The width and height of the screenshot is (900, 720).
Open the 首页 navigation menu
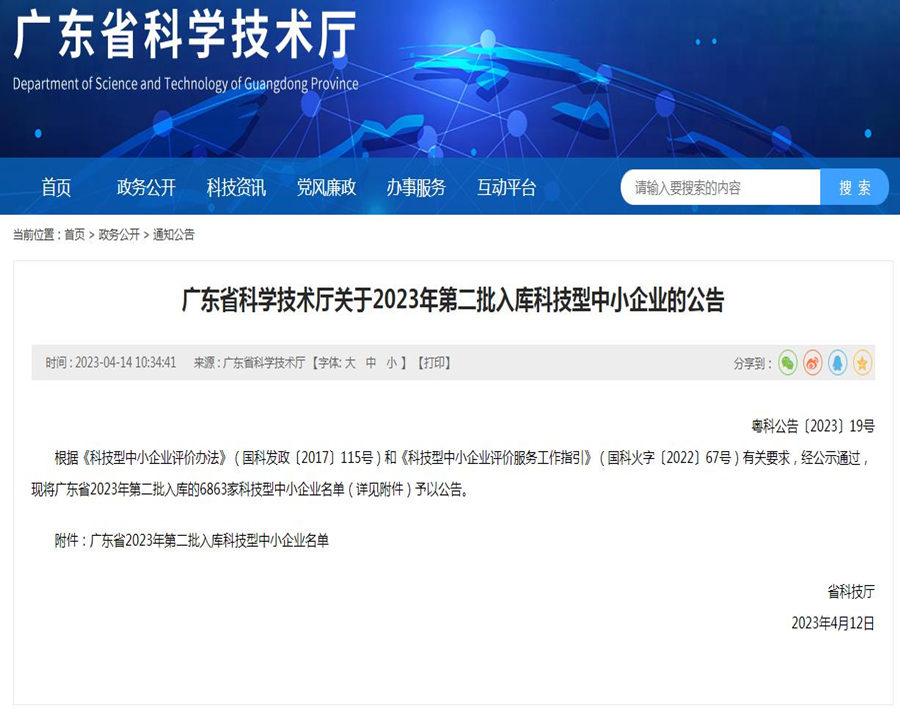57,187
